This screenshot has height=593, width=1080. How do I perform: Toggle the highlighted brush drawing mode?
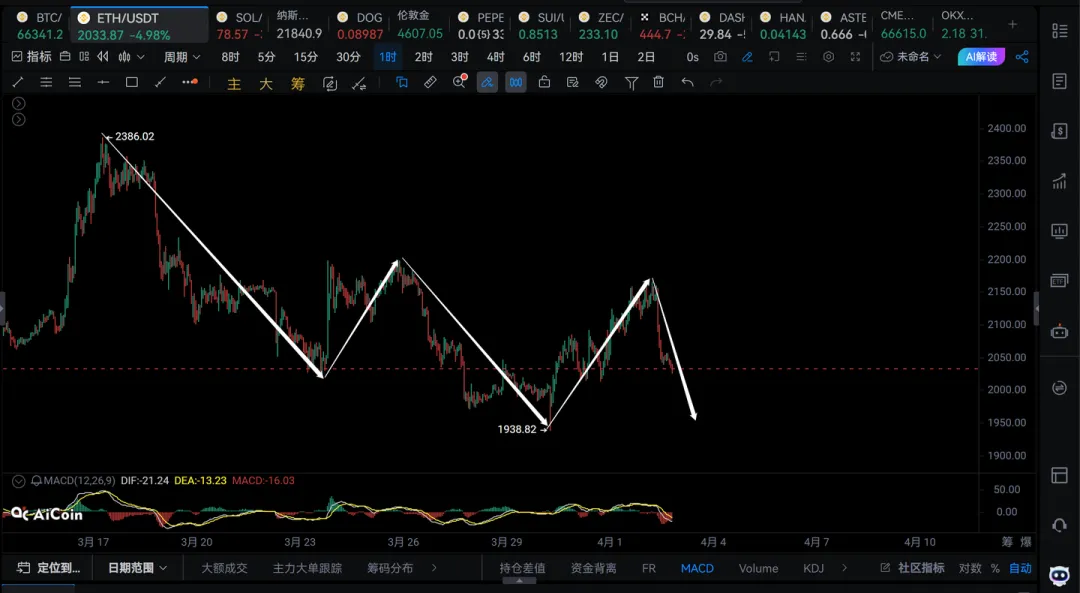(x=487, y=83)
